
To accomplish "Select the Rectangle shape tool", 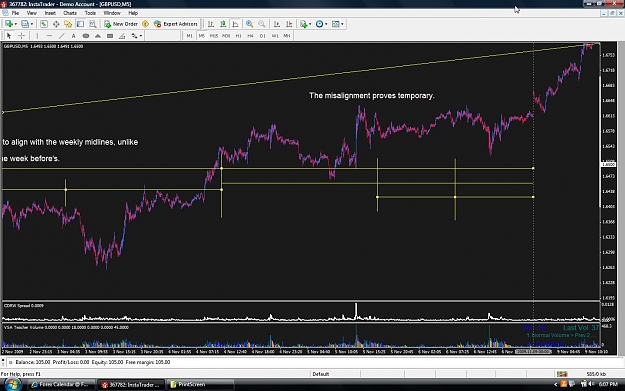I will coord(110,36).
